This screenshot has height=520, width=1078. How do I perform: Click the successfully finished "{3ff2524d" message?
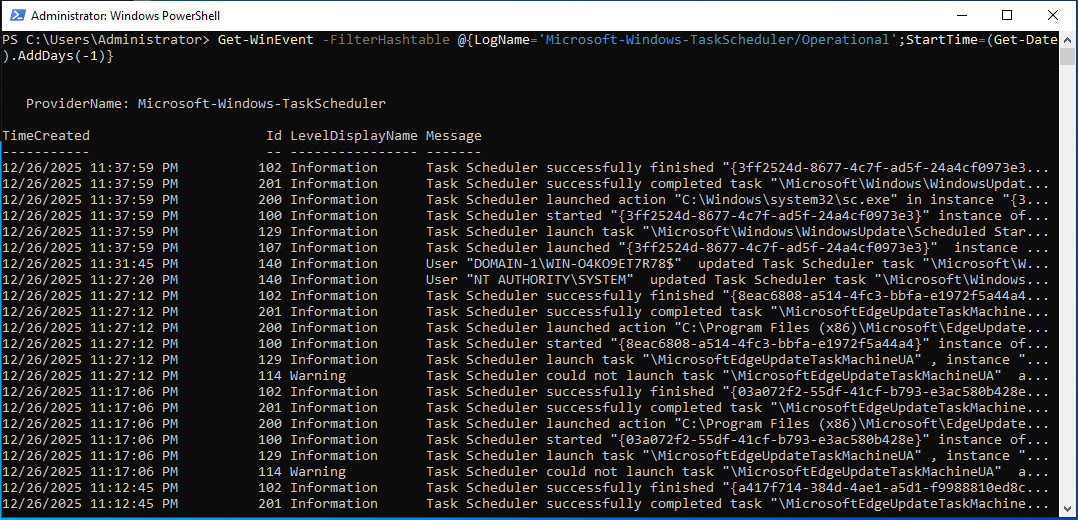(738, 167)
